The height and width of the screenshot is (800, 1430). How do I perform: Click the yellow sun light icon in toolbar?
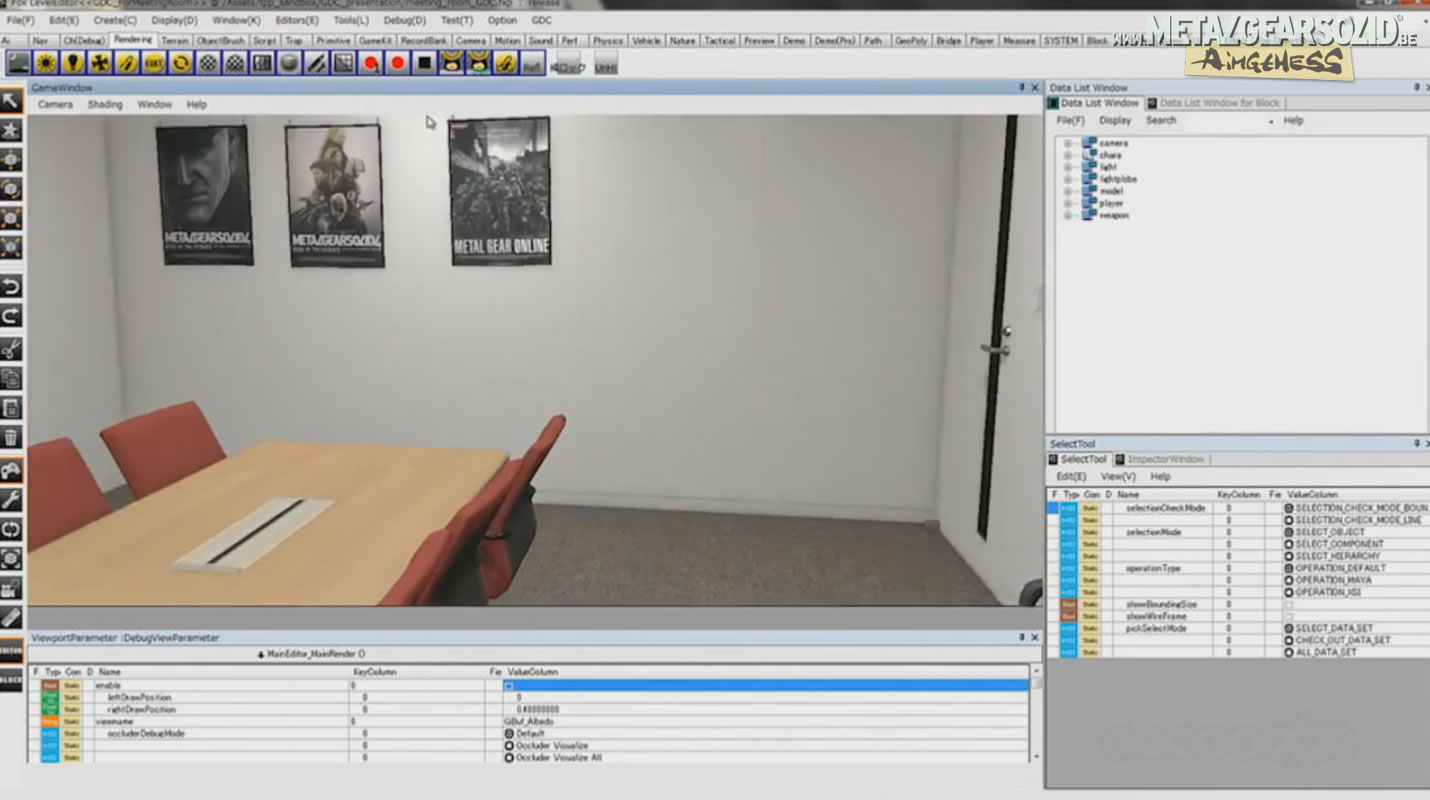click(45, 63)
